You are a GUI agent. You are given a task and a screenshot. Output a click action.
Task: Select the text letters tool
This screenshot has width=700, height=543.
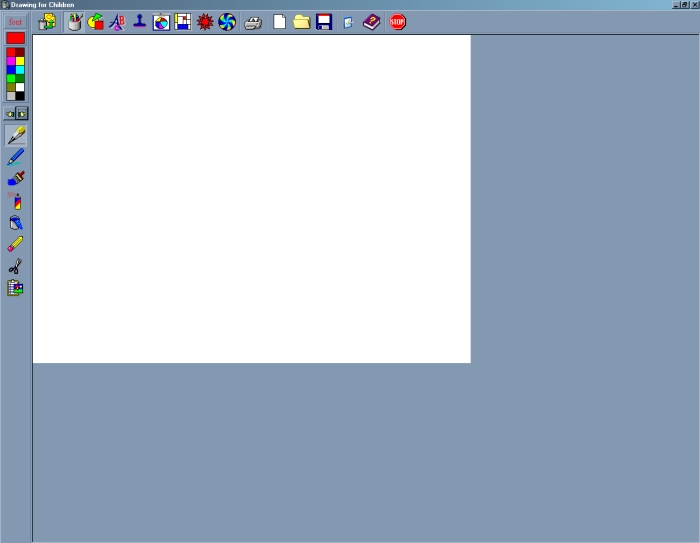coord(117,21)
